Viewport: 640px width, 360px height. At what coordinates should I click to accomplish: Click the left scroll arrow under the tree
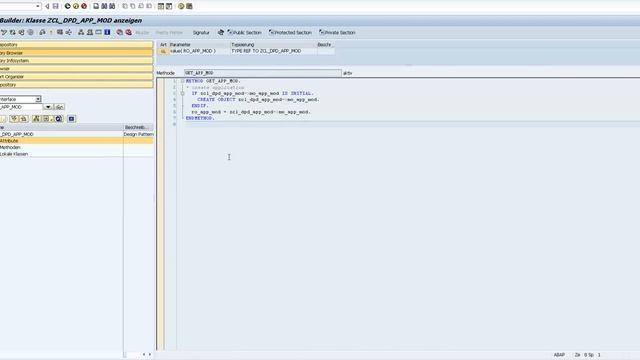point(144,354)
